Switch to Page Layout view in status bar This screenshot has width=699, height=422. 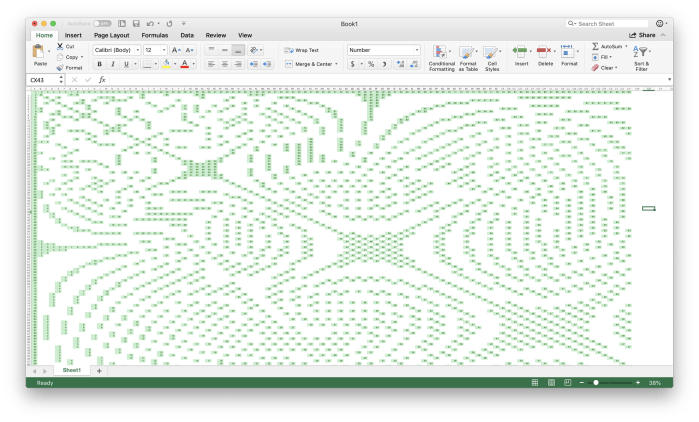coord(551,383)
